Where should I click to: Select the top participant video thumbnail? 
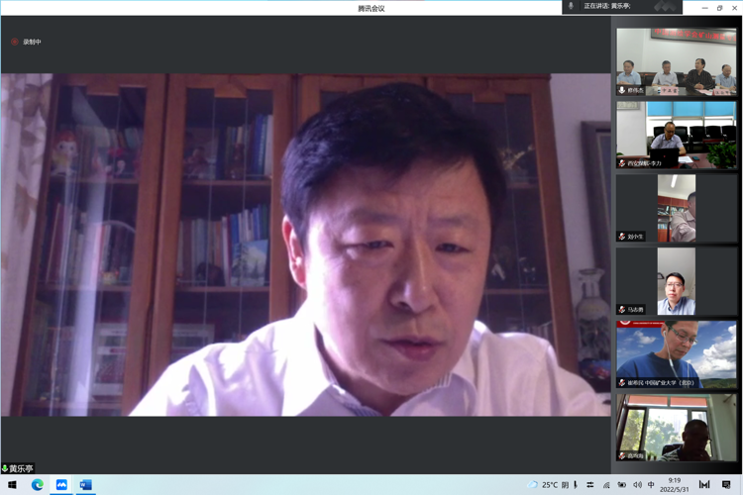pyautogui.click(x=676, y=61)
